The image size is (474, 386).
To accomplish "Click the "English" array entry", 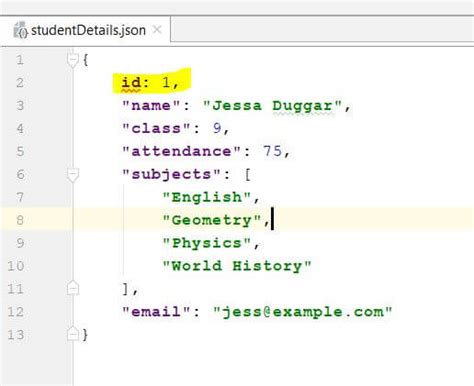I will click(207, 197).
